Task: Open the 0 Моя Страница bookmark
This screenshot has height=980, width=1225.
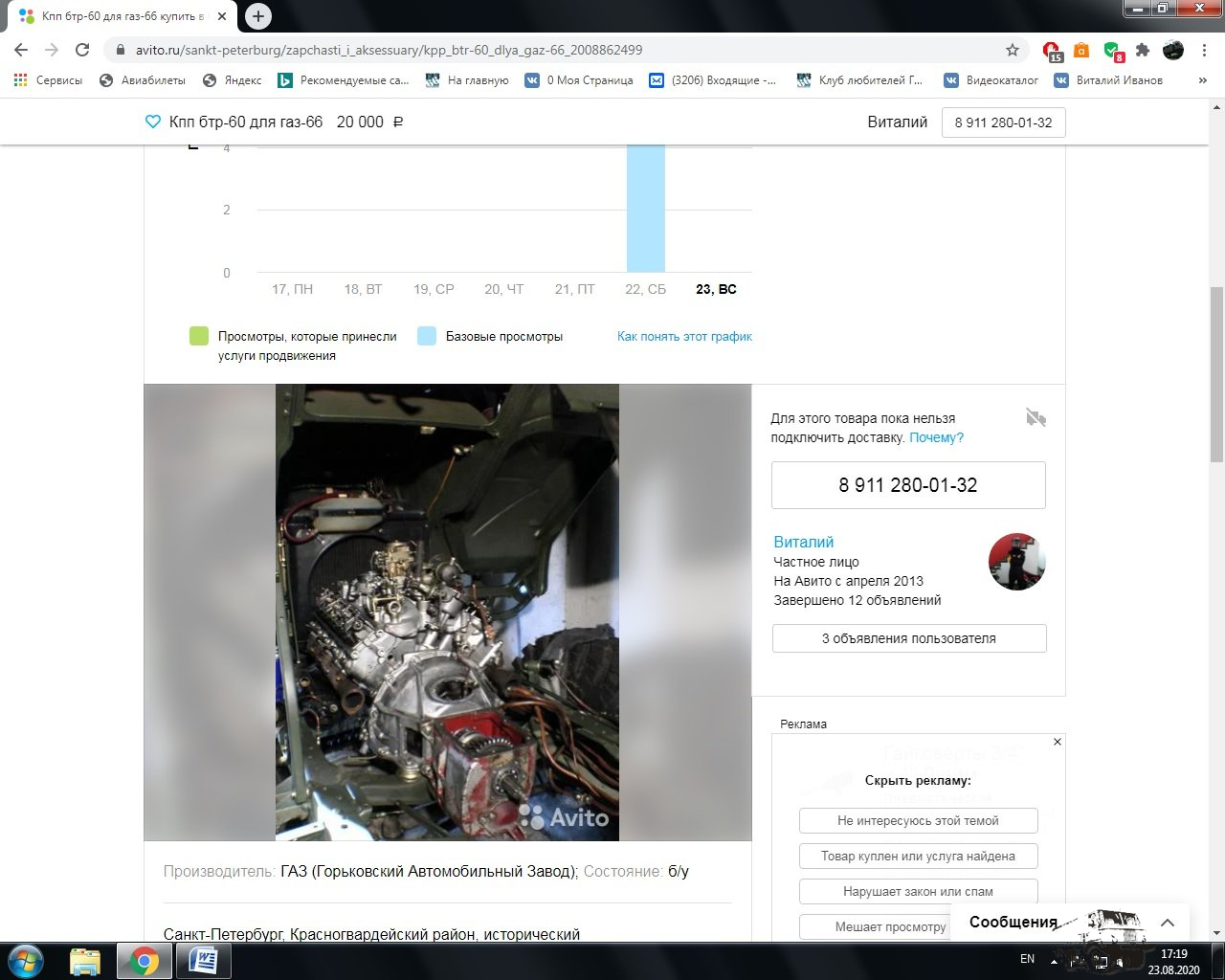Action: coord(579,80)
